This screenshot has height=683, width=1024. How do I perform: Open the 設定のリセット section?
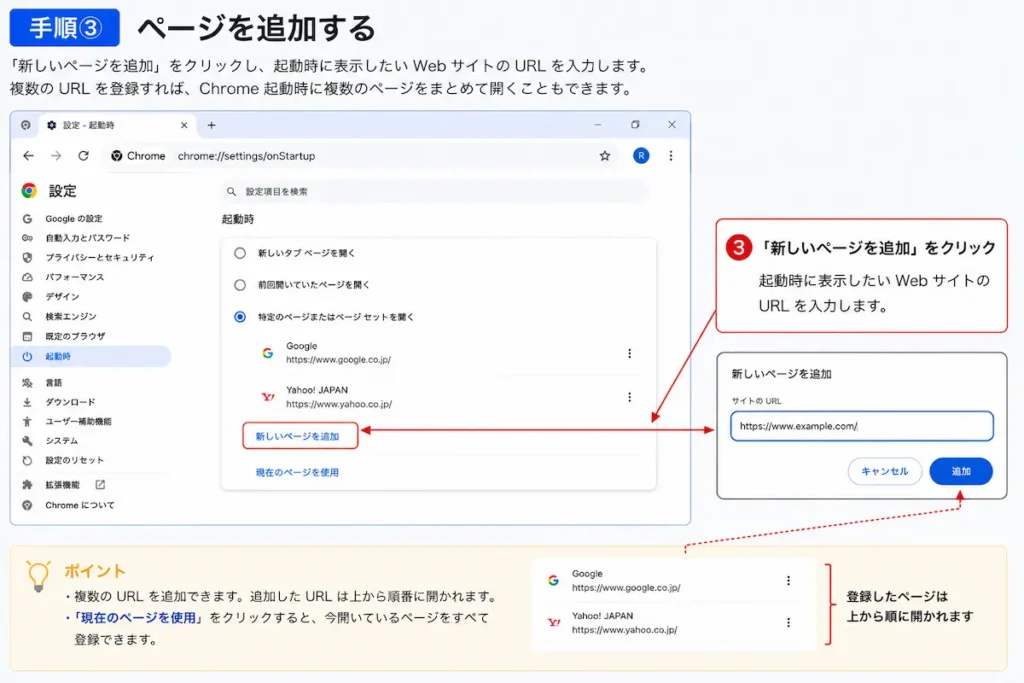(x=74, y=460)
